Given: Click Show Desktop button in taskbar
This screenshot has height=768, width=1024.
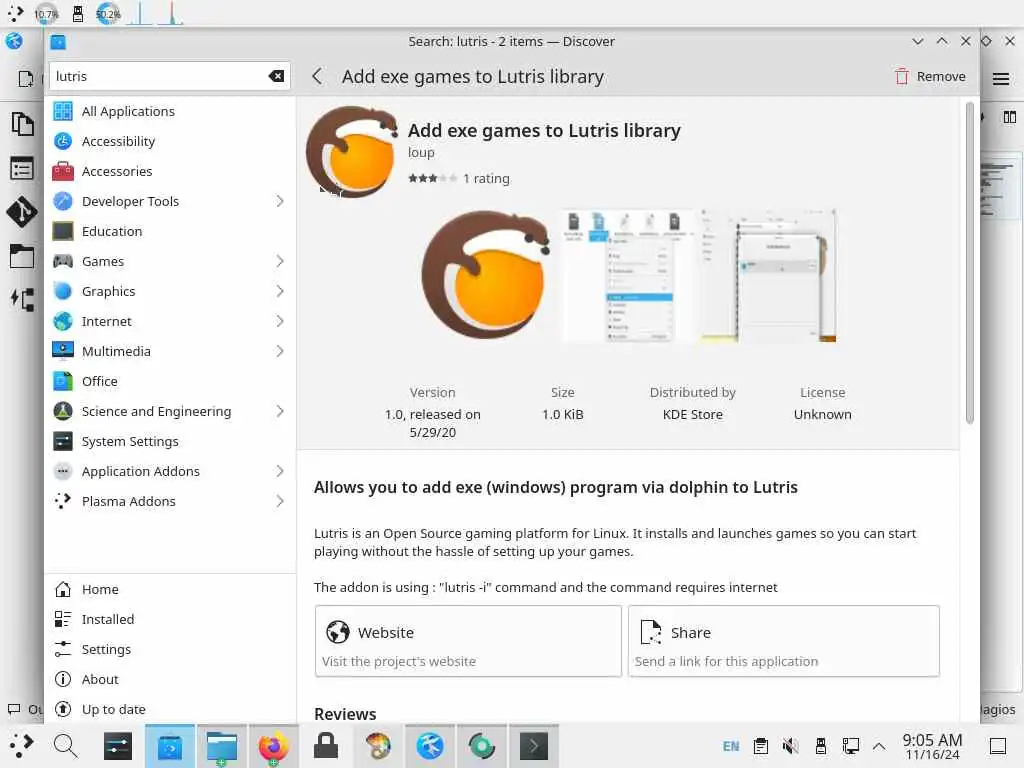Looking at the screenshot, I should point(998,746).
